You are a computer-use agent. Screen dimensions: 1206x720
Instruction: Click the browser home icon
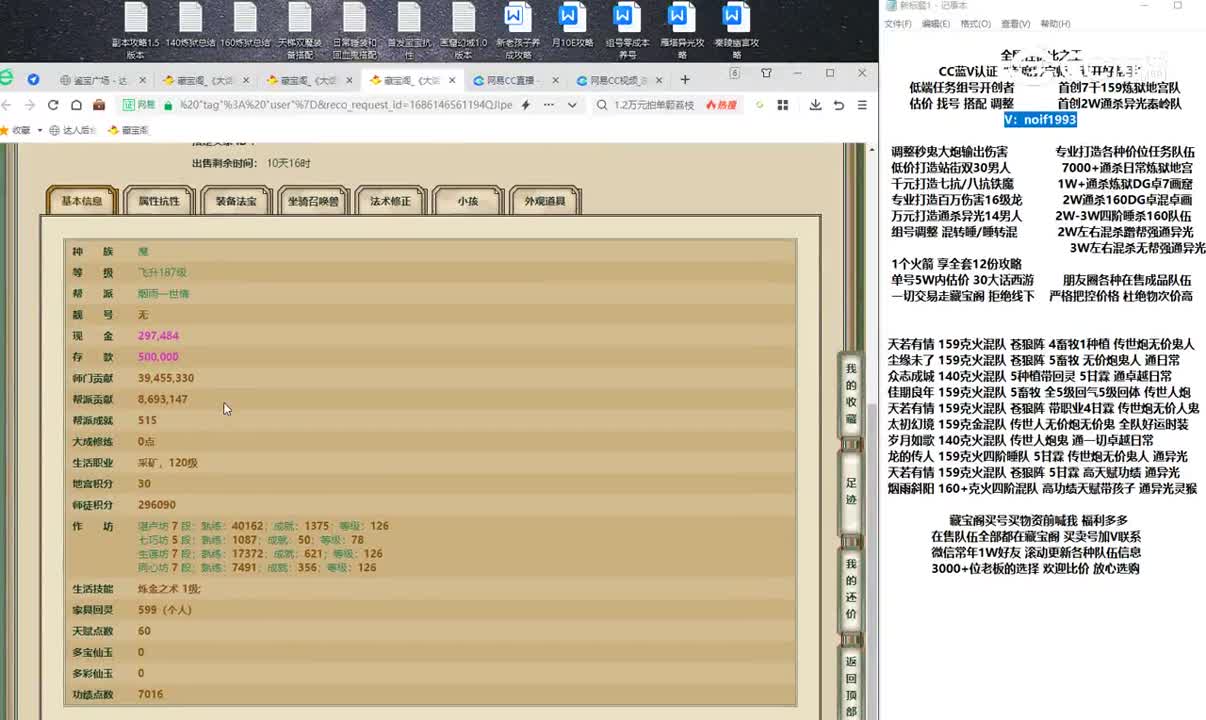[x=76, y=105]
